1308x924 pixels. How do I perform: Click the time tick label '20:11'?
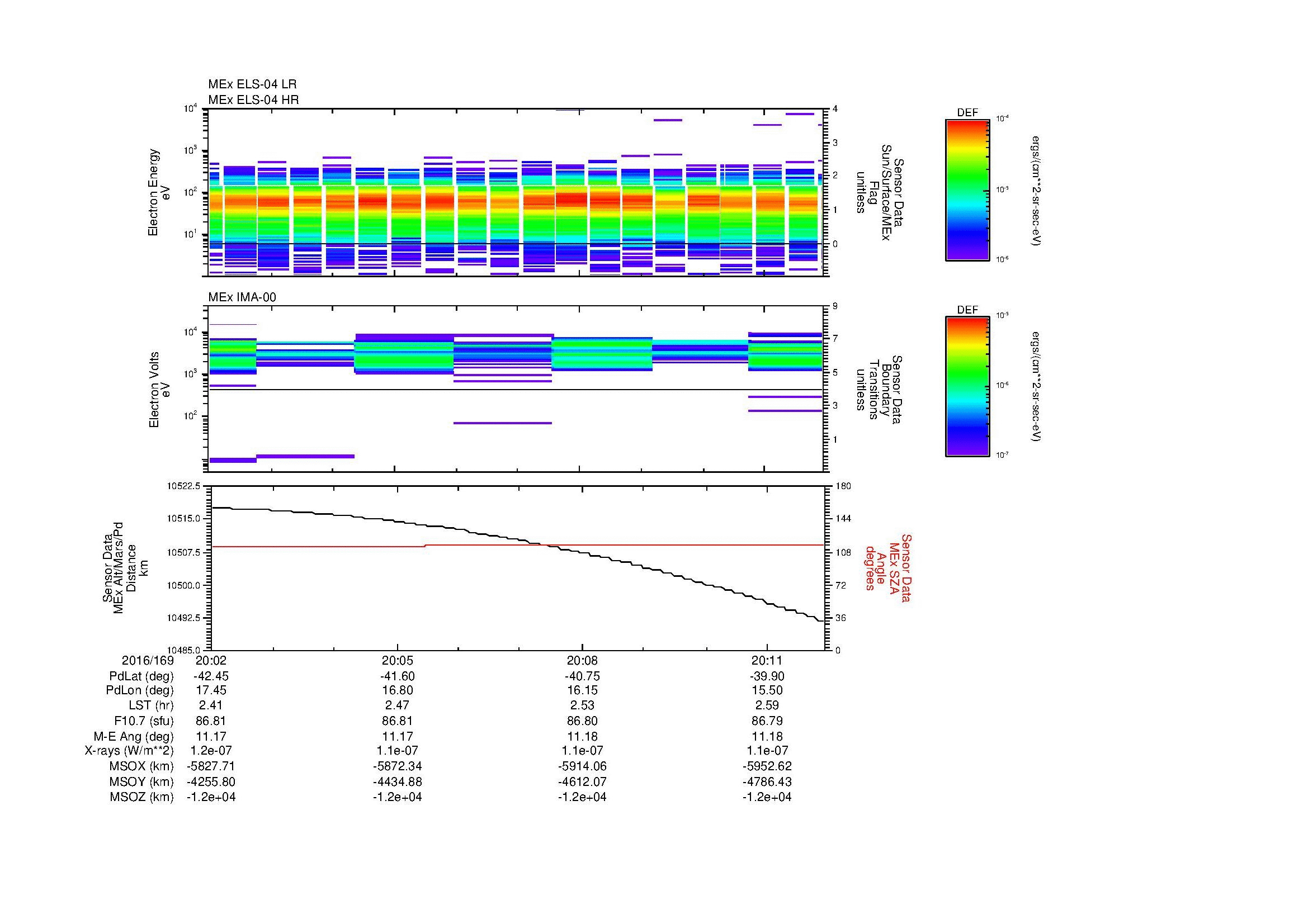(x=767, y=660)
